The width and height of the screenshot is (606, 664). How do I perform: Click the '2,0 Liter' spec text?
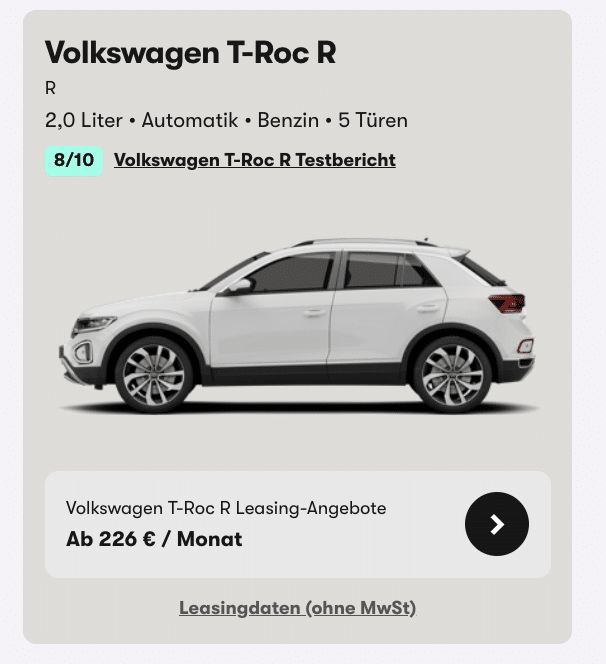pyautogui.click(x=84, y=120)
